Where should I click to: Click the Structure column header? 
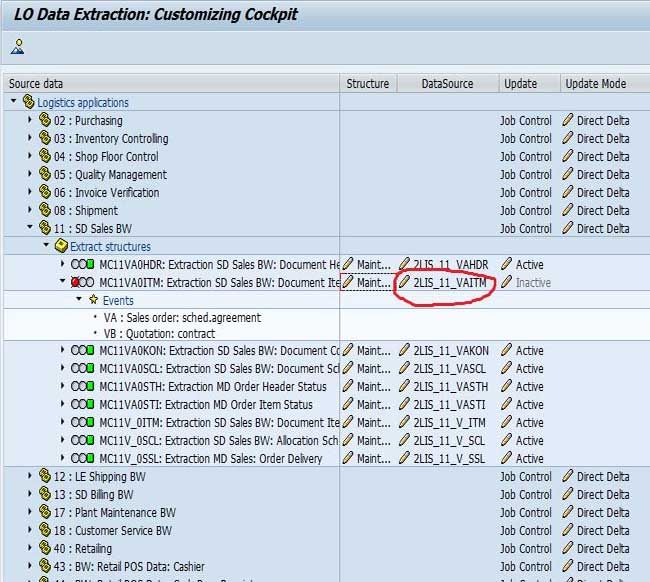pyautogui.click(x=368, y=84)
